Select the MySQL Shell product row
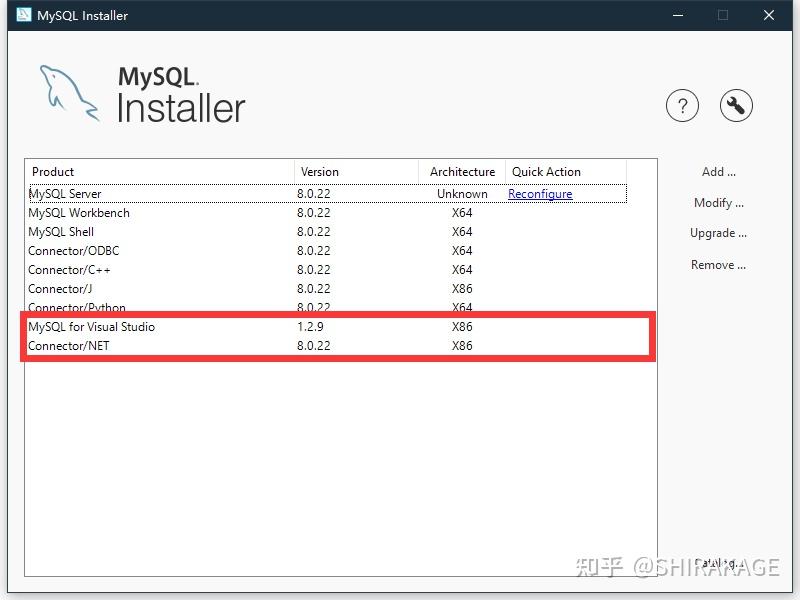Image resolution: width=800 pixels, height=600 pixels. pyautogui.click(x=150, y=232)
